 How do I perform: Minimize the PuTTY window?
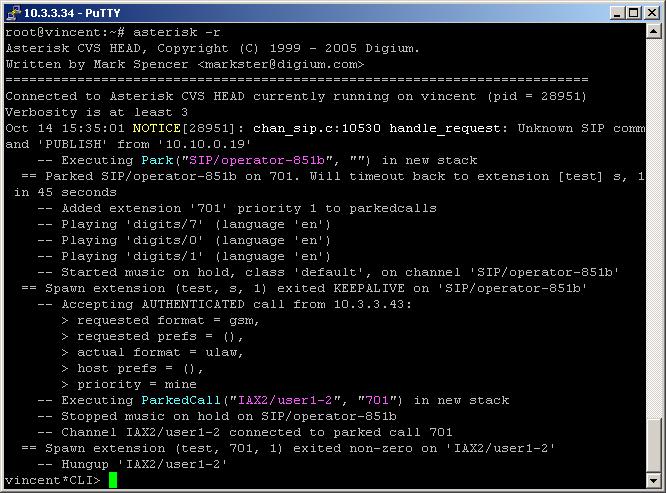point(615,13)
